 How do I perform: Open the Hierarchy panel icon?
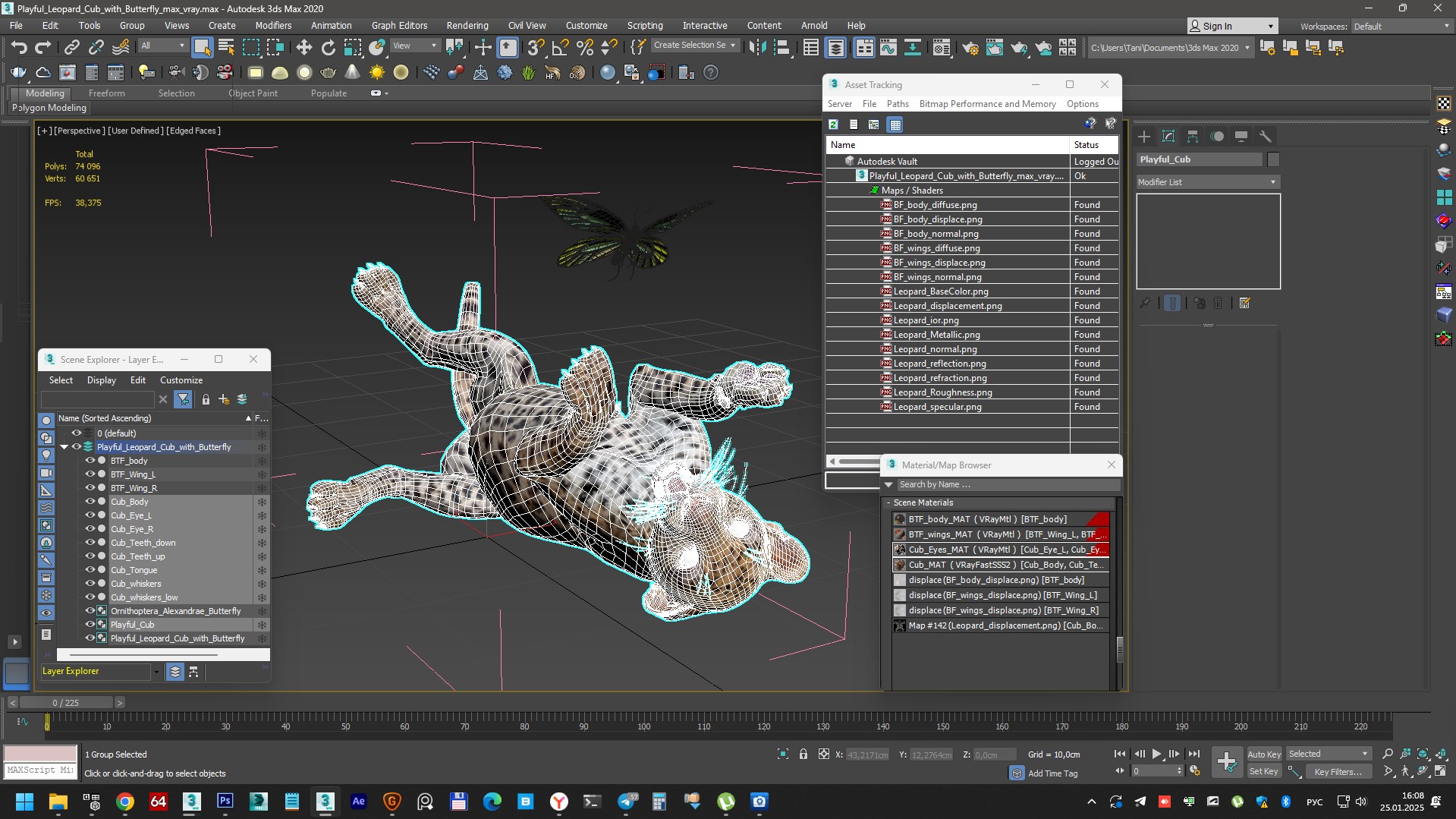tap(1193, 137)
